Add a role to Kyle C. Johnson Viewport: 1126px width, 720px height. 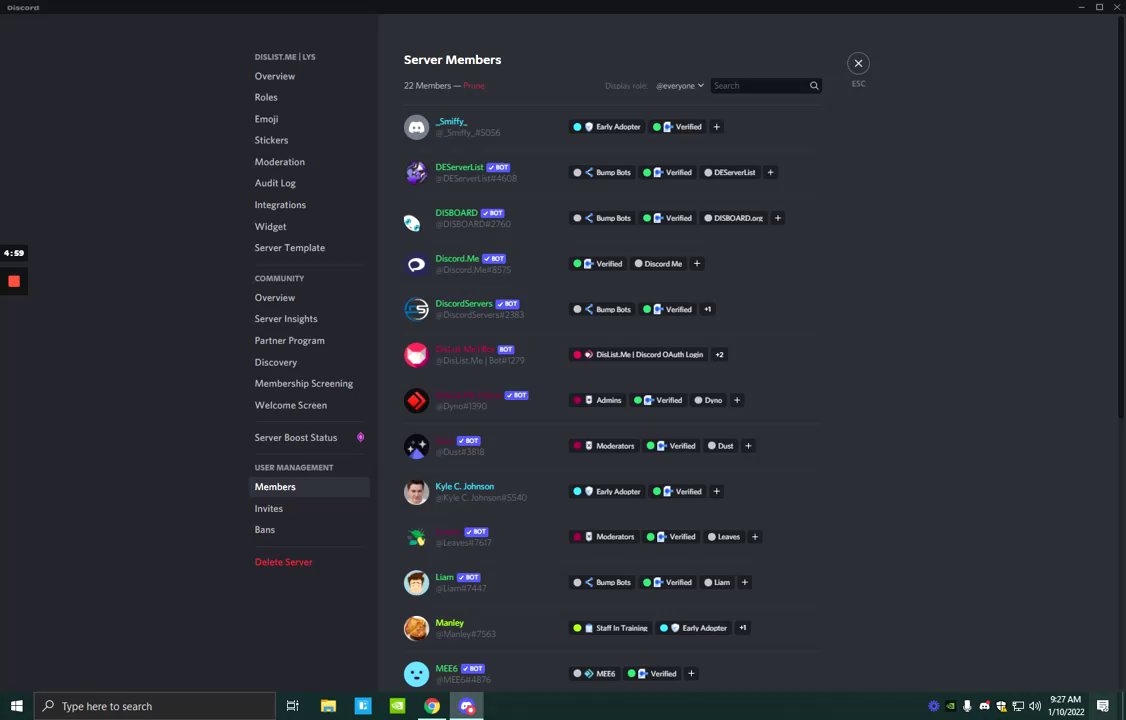coord(716,492)
